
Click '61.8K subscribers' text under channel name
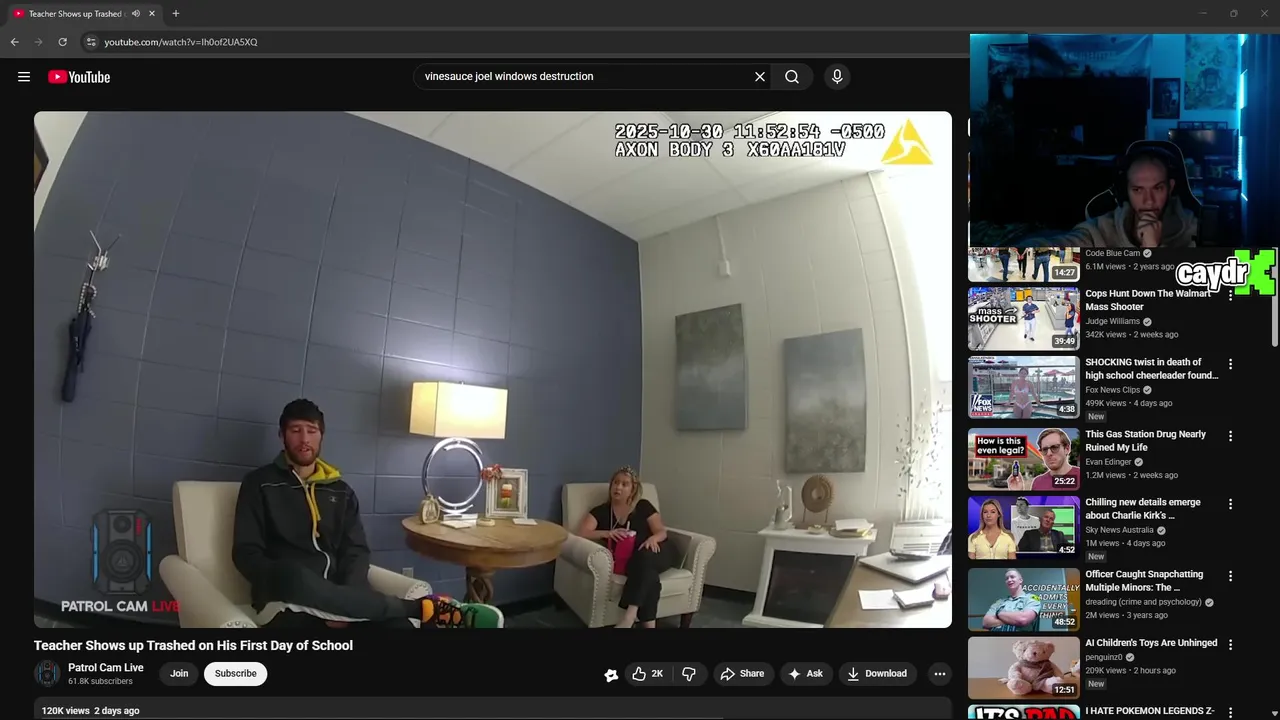coord(100,682)
